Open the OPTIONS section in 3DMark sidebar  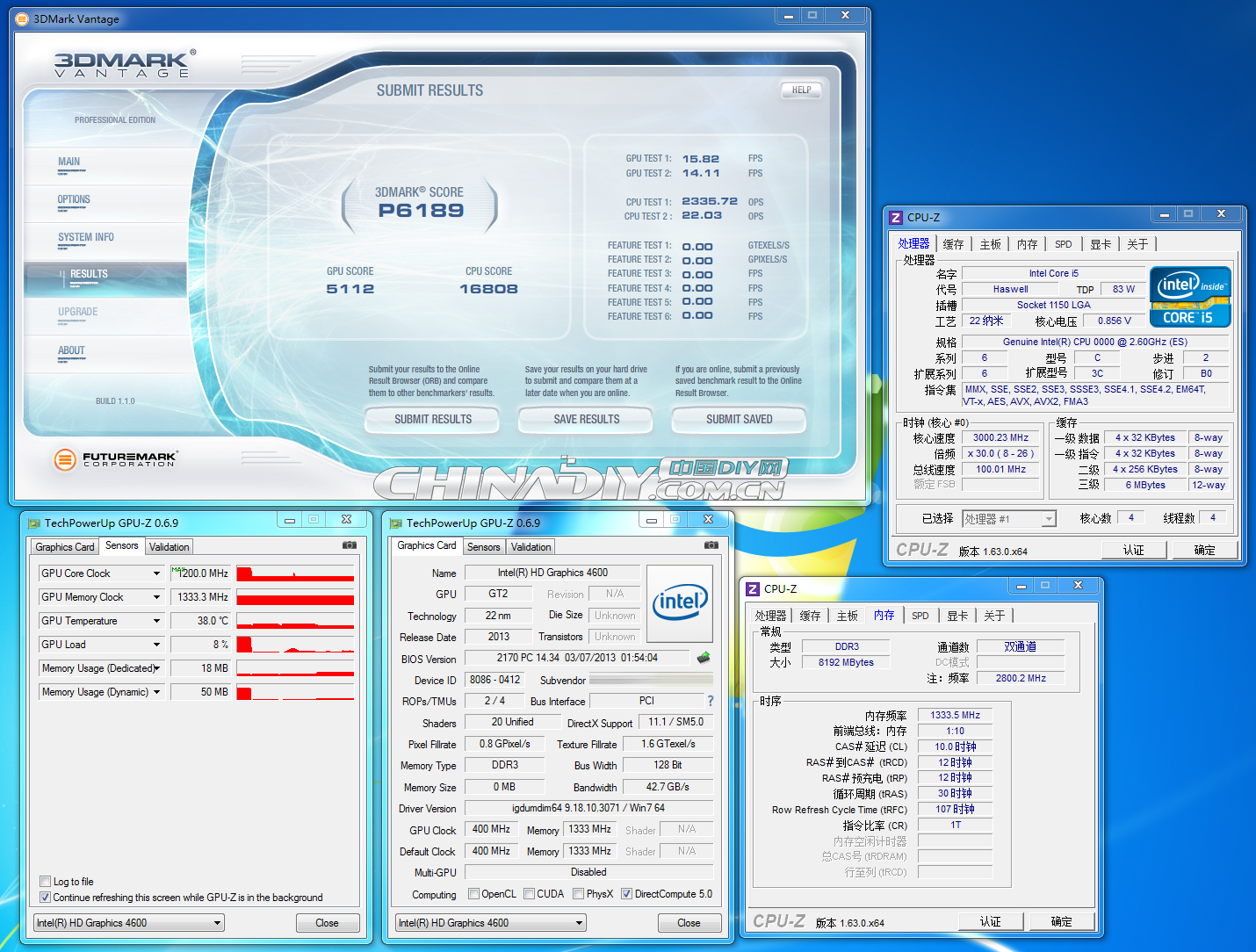pos(74,199)
